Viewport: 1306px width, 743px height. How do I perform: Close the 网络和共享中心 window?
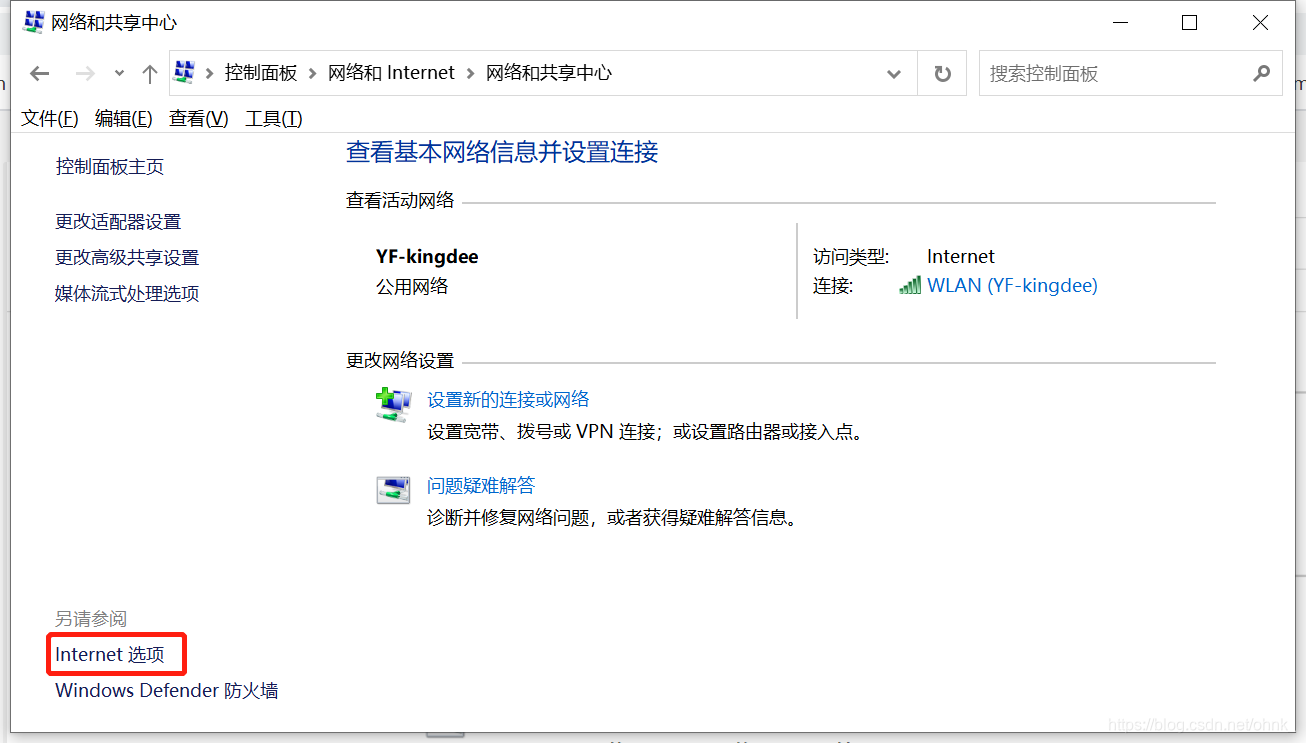[x=1260, y=22]
